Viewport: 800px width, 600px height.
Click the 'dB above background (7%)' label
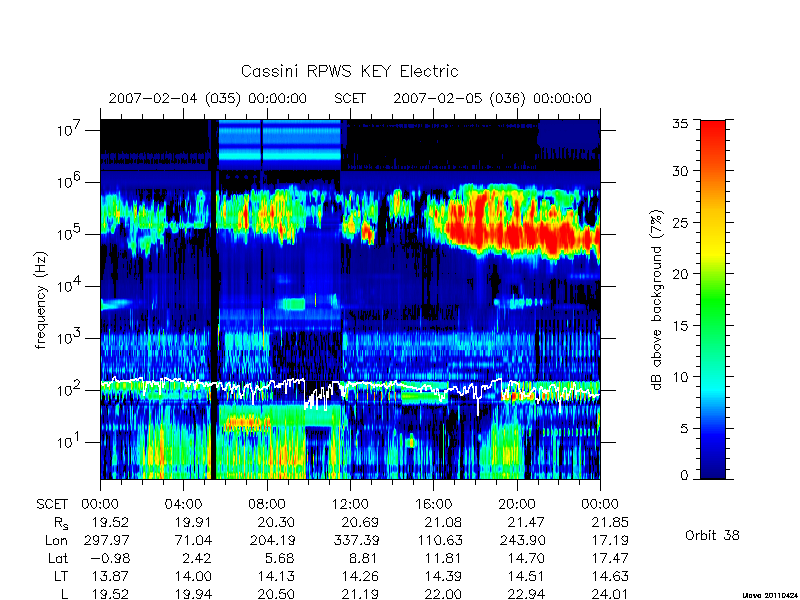pyautogui.click(x=657, y=300)
